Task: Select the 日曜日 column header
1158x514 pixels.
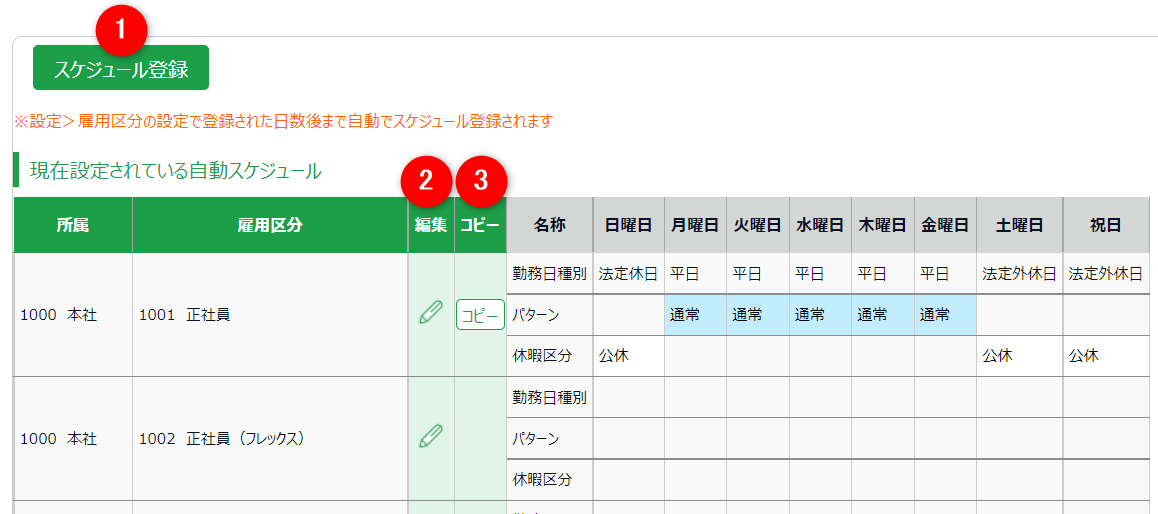Action: point(628,225)
